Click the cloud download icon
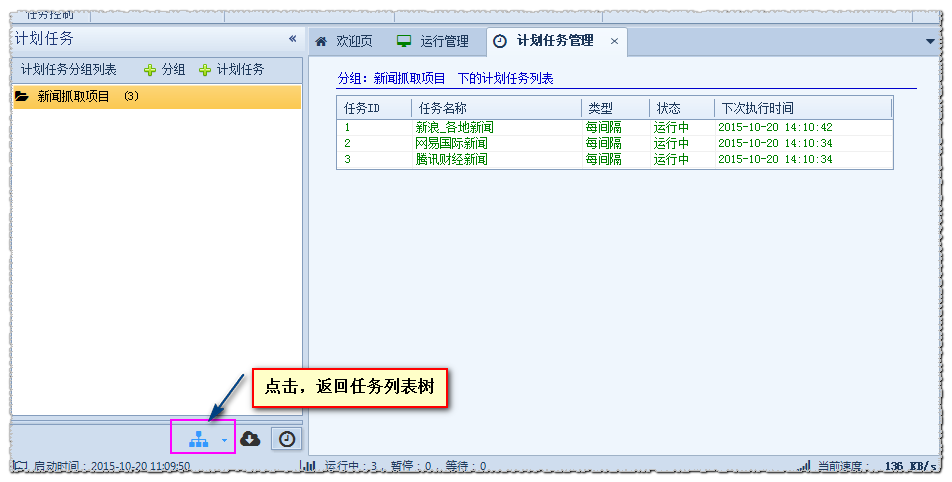Screen dimensions: 952x482 251,439
